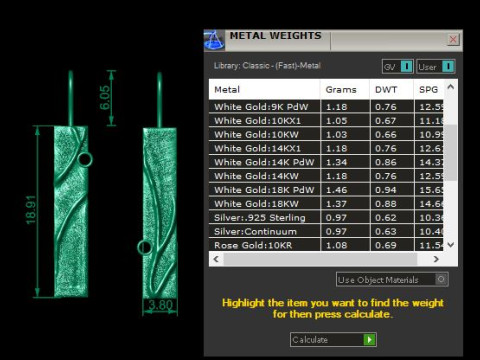This screenshot has height=360, width=480.
Task: Click the Metal Weights scale icon
Action: pos(214,40)
